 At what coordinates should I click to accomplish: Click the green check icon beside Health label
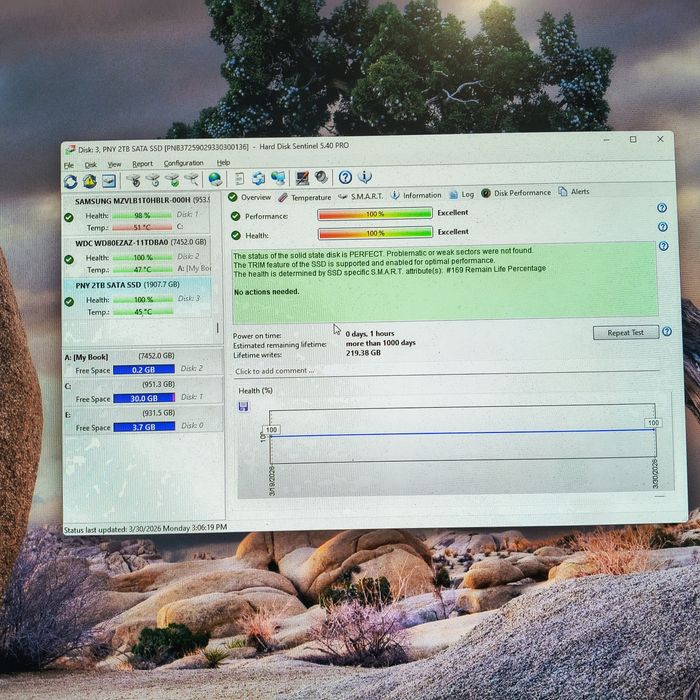(236, 236)
